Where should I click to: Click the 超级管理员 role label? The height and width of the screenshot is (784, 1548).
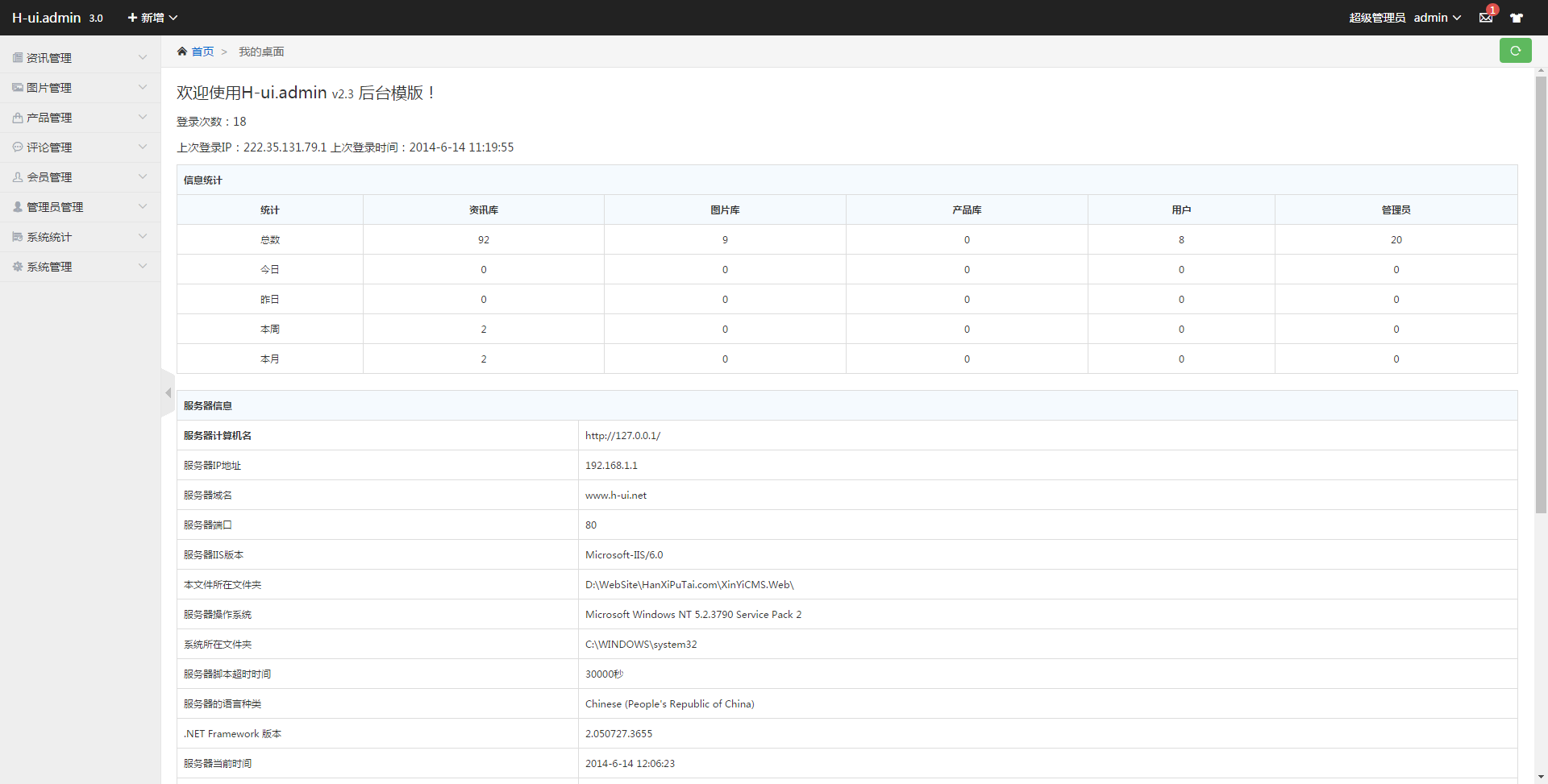click(1377, 18)
